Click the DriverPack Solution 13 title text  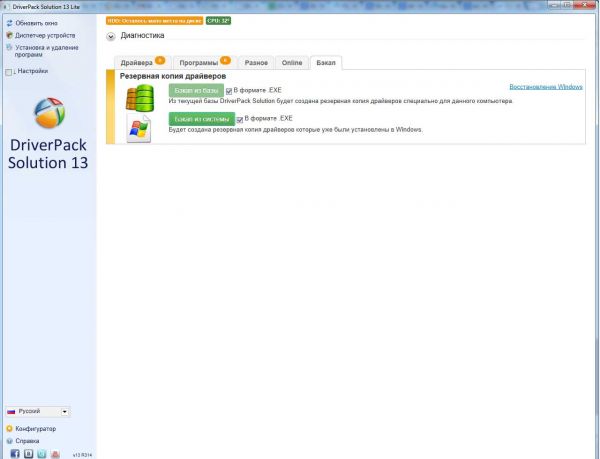point(48,154)
